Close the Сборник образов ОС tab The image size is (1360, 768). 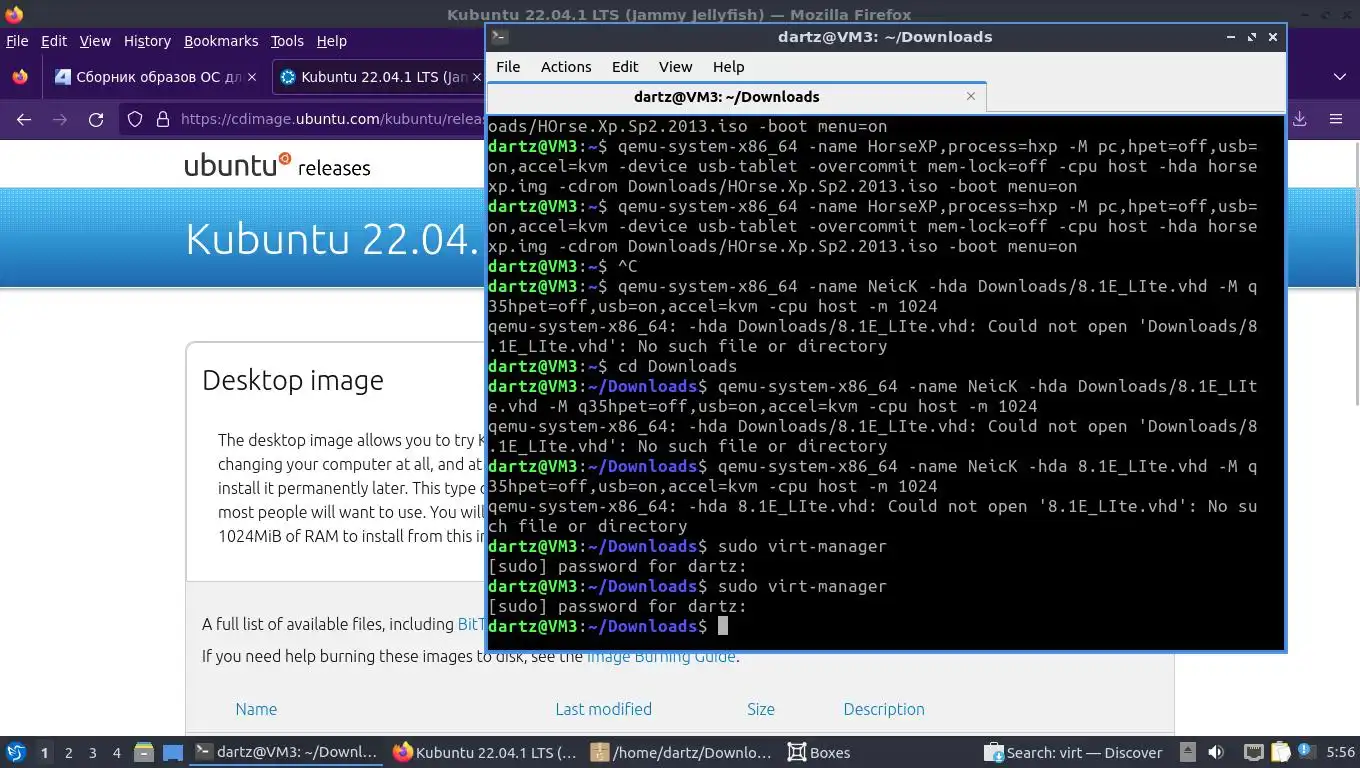tap(252, 77)
